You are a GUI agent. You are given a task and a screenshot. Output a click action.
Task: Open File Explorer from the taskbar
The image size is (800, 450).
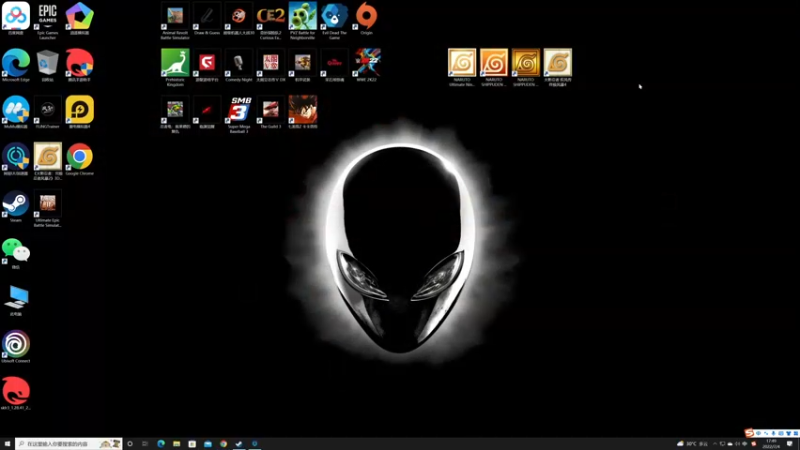click(x=177, y=444)
